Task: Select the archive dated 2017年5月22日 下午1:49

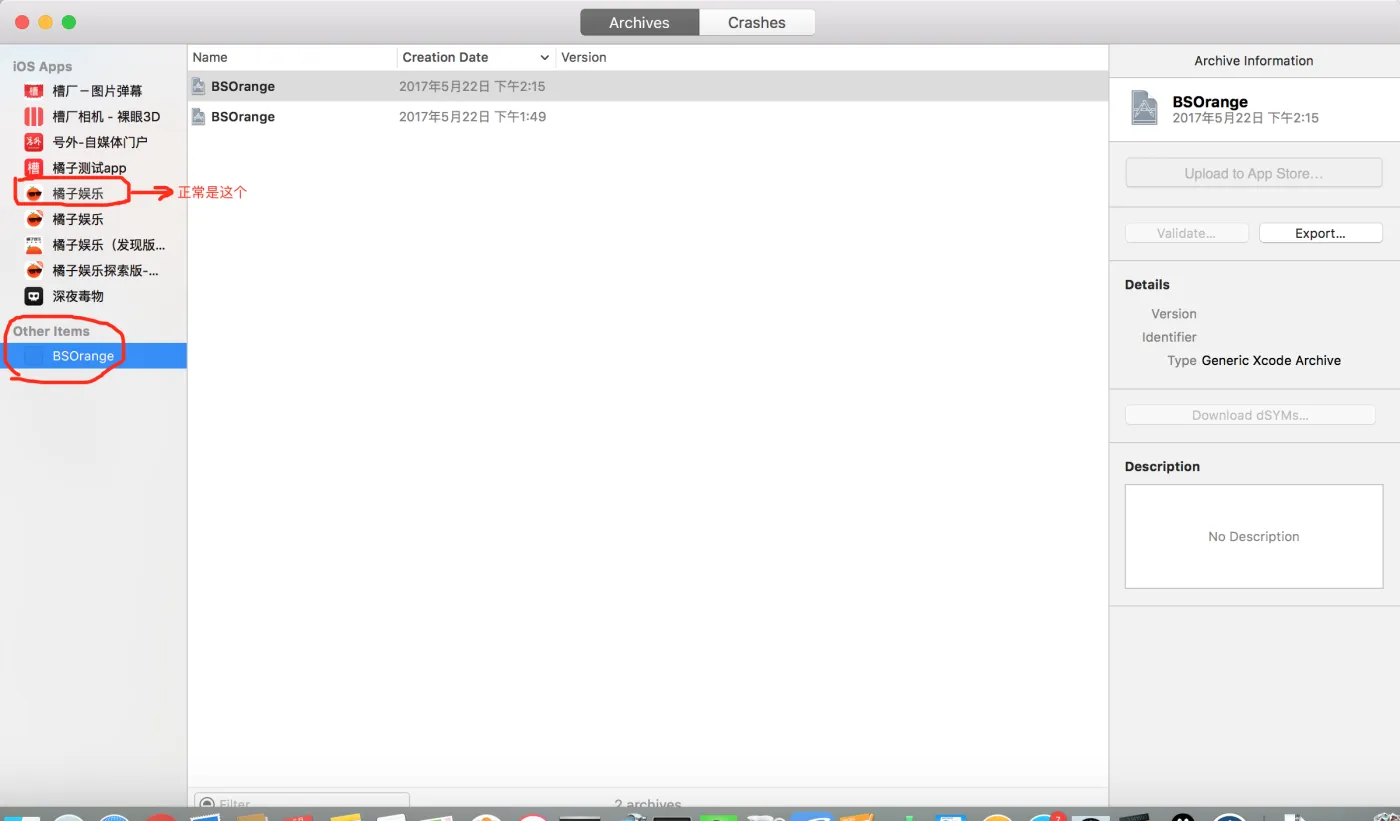Action: [648, 117]
